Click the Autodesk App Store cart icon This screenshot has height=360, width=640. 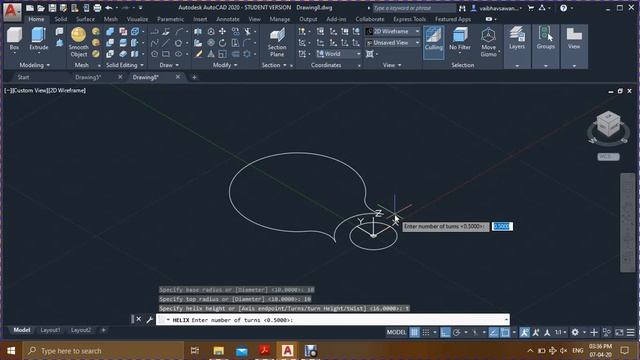coord(531,8)
